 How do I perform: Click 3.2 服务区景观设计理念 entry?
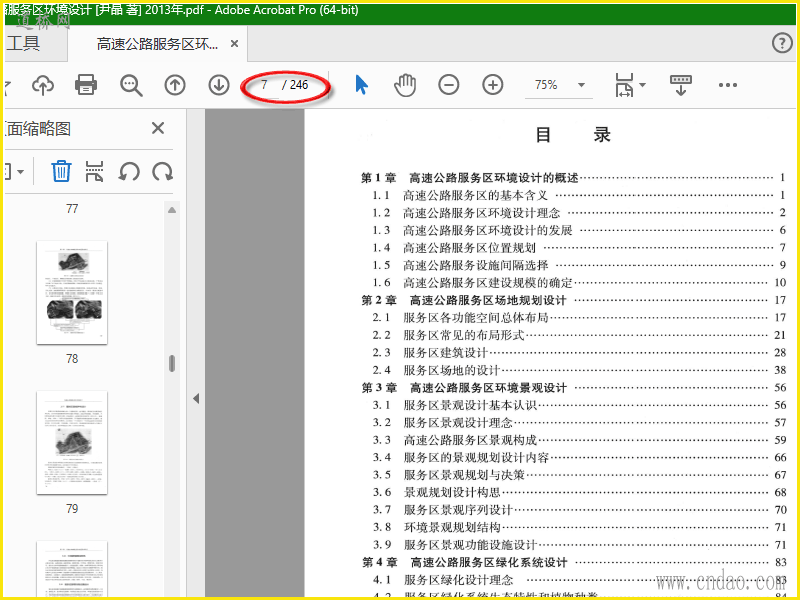[579, 422]
